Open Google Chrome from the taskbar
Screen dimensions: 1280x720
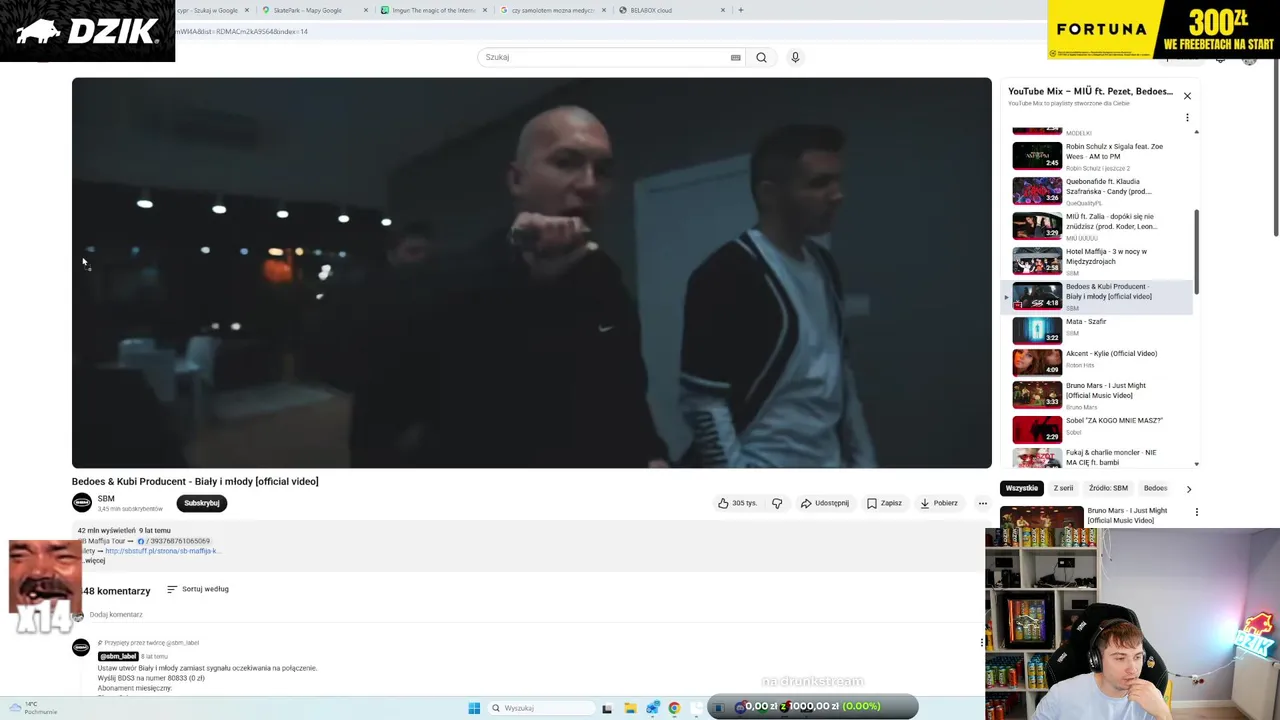pos(674,708)
